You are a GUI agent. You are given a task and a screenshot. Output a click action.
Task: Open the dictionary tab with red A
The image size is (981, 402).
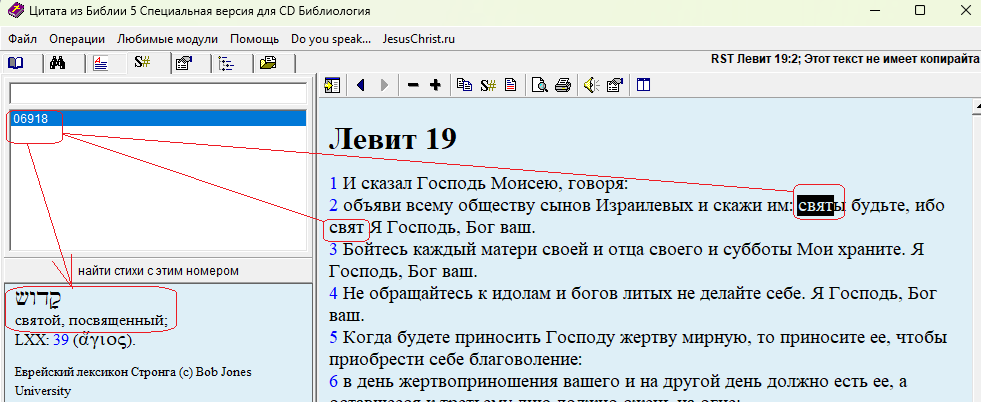(100, 63)
